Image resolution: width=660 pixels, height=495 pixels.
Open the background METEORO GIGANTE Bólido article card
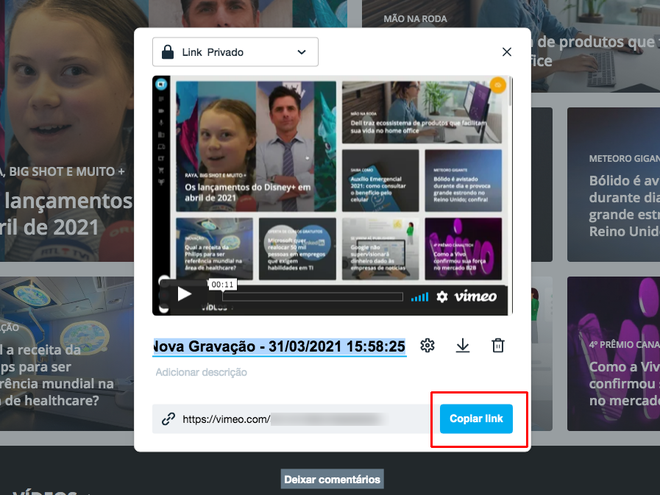(613, 184)
